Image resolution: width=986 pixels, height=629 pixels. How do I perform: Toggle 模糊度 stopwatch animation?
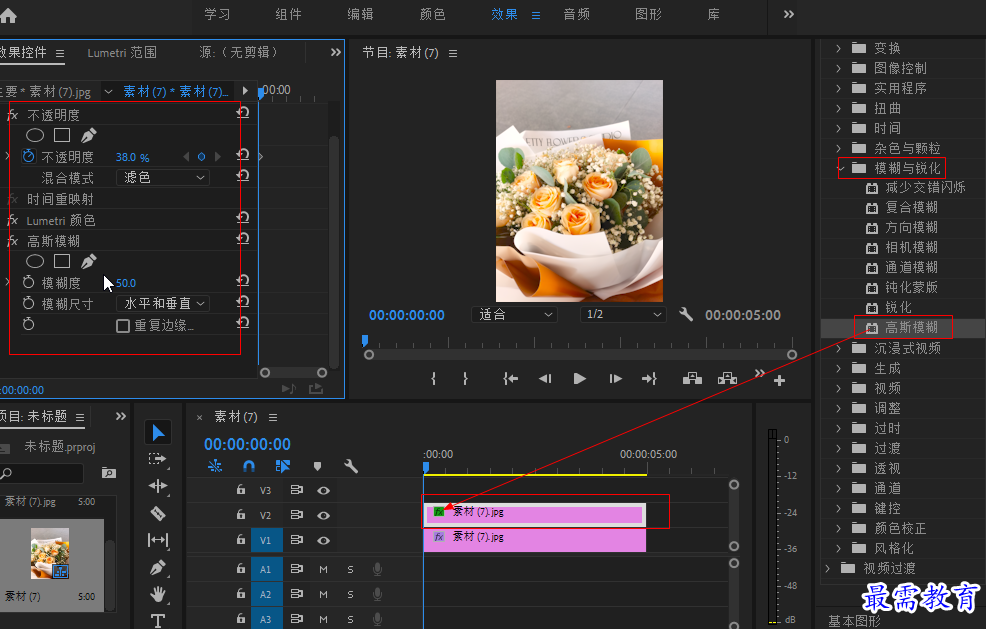pyautogui.click(x=29, y=282)
